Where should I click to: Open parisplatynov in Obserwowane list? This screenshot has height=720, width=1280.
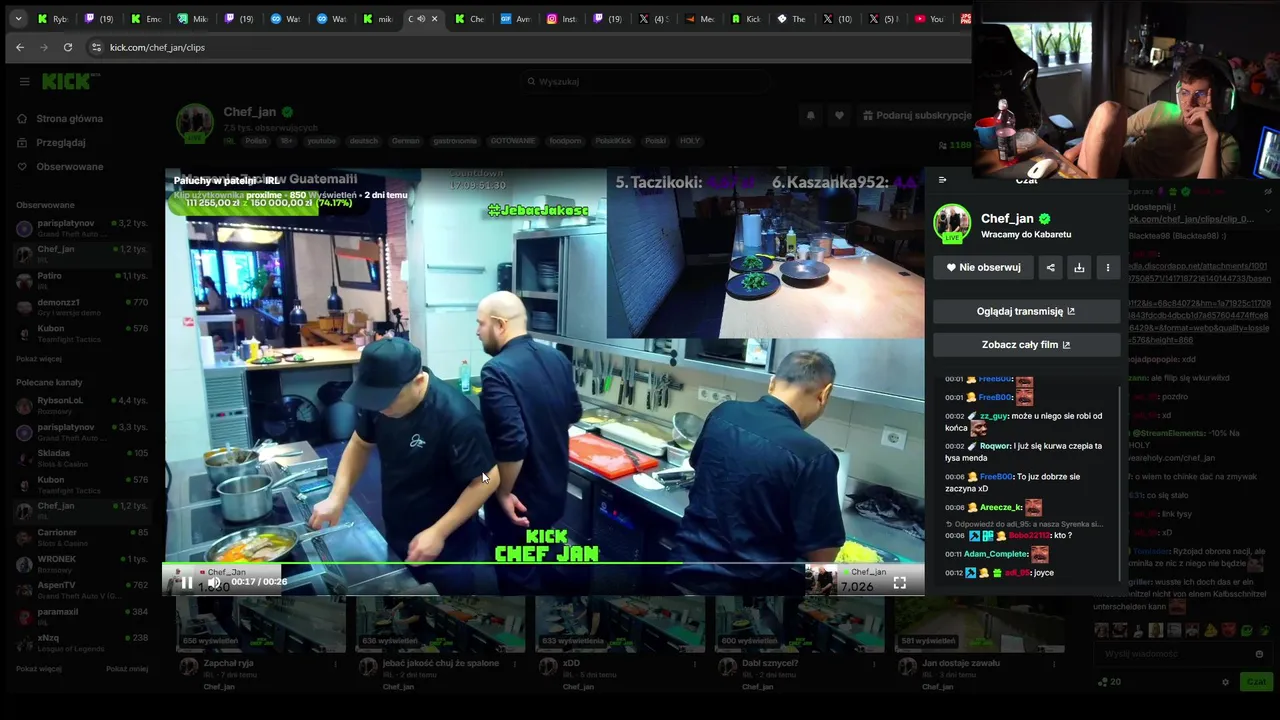pos(81,227)
